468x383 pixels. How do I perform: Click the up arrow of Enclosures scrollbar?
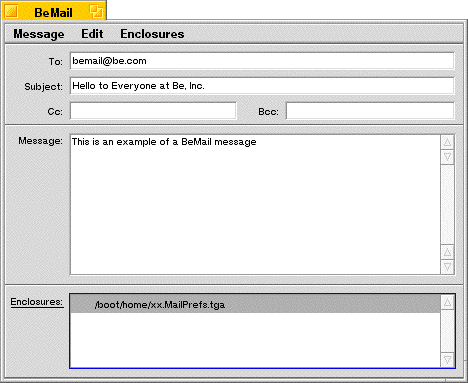pyautogui.click(x=447, y=302)
